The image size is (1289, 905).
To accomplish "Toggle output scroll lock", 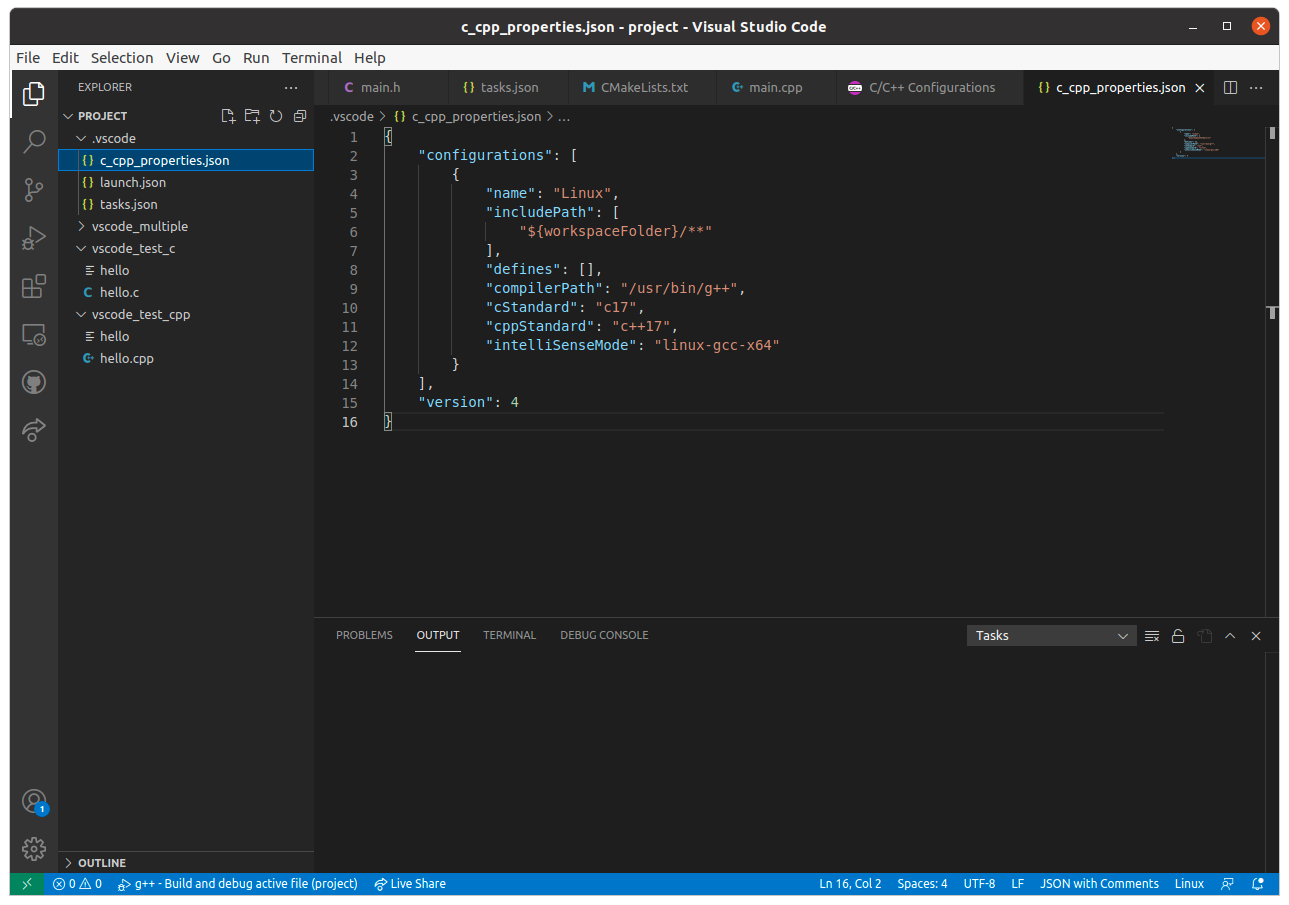I will [x=1178, y=636].
